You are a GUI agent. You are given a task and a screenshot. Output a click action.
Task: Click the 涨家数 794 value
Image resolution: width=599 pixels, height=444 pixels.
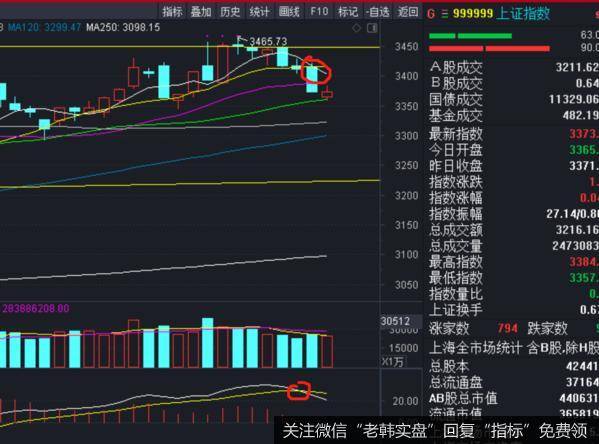508,328
